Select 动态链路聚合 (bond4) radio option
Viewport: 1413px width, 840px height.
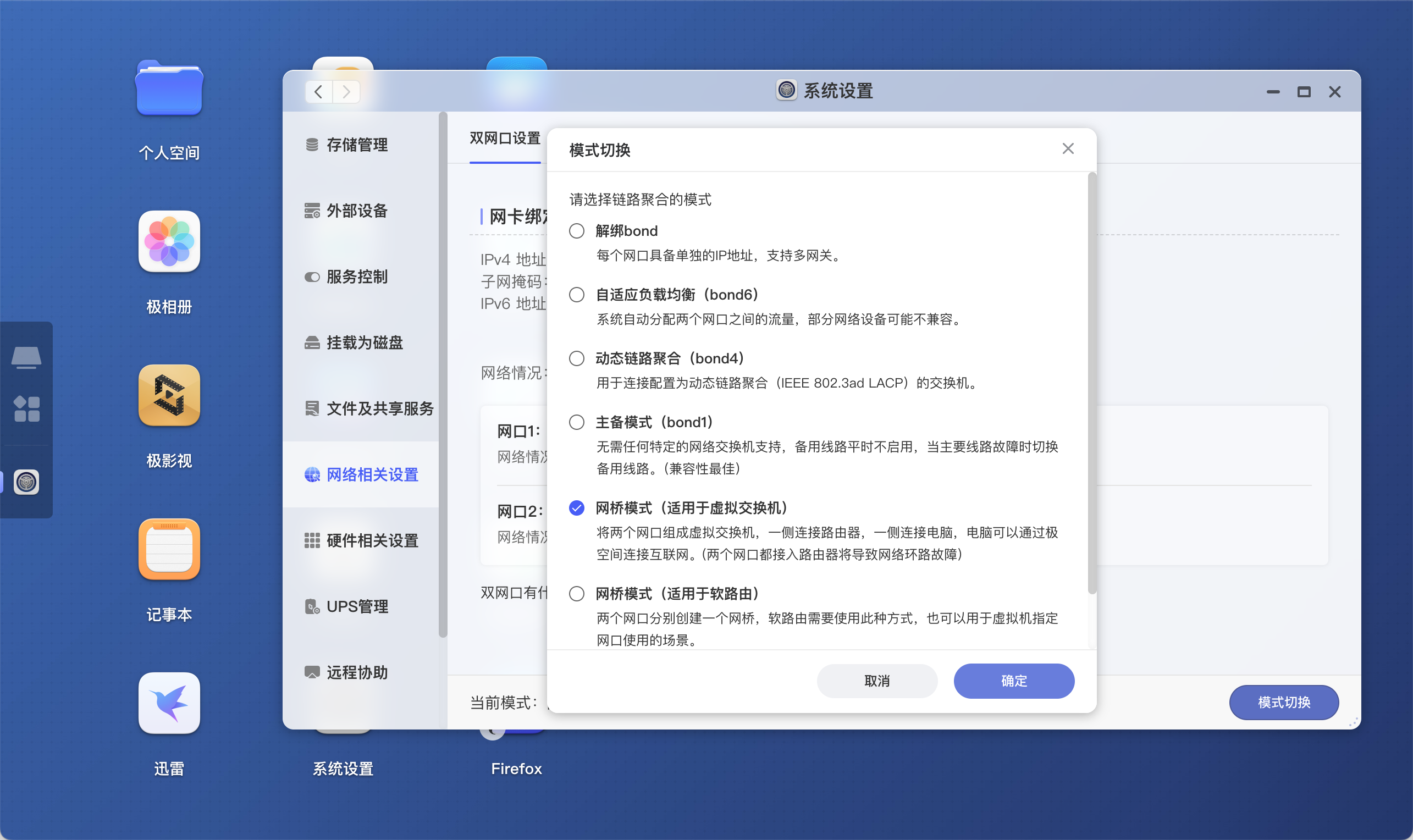tap(576, 359)
